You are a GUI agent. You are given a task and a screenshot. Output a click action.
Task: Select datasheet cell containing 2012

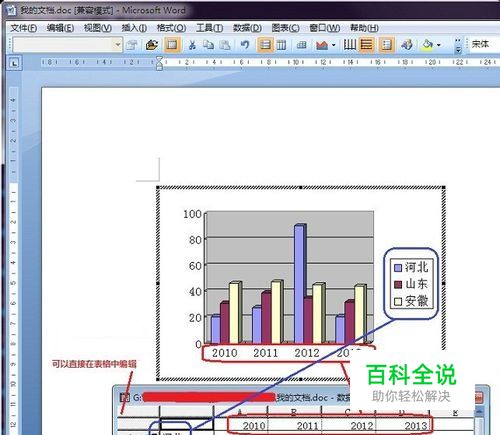pyautogui.click(x=349, y=426)
